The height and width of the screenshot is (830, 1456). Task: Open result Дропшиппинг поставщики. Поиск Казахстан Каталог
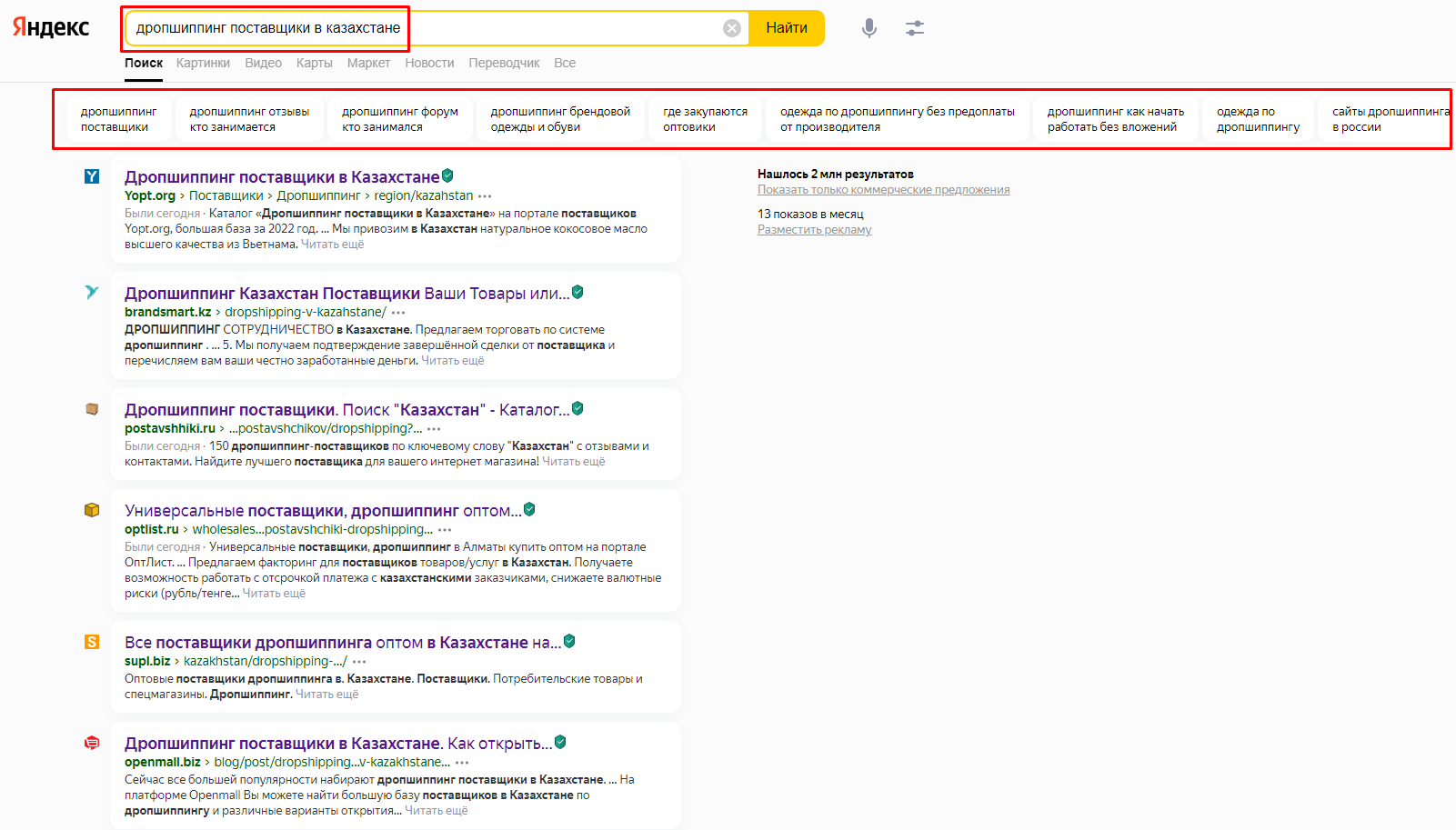click(x=347, y=410)
